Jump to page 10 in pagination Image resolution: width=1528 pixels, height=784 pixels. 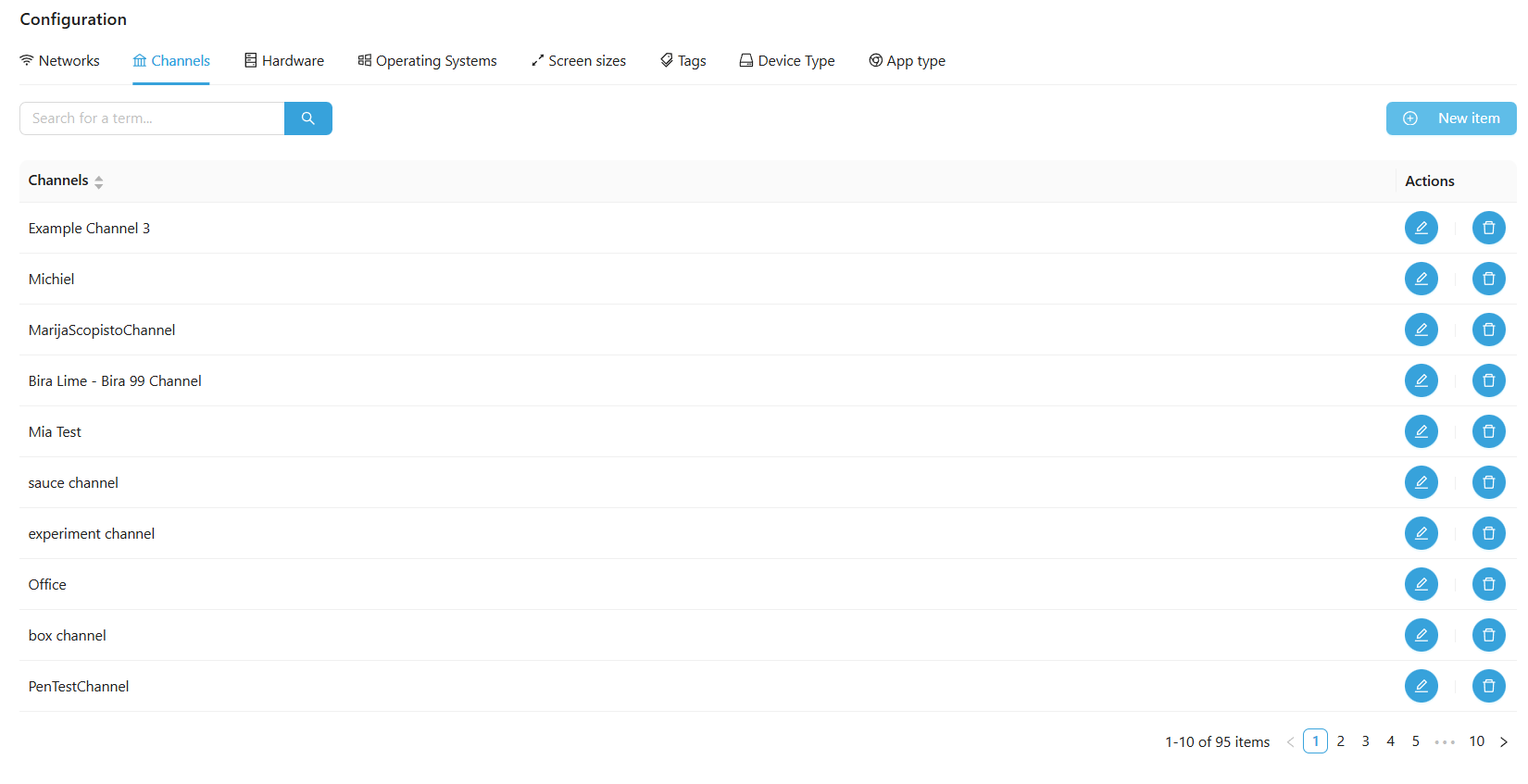[x=1476, y=741]
